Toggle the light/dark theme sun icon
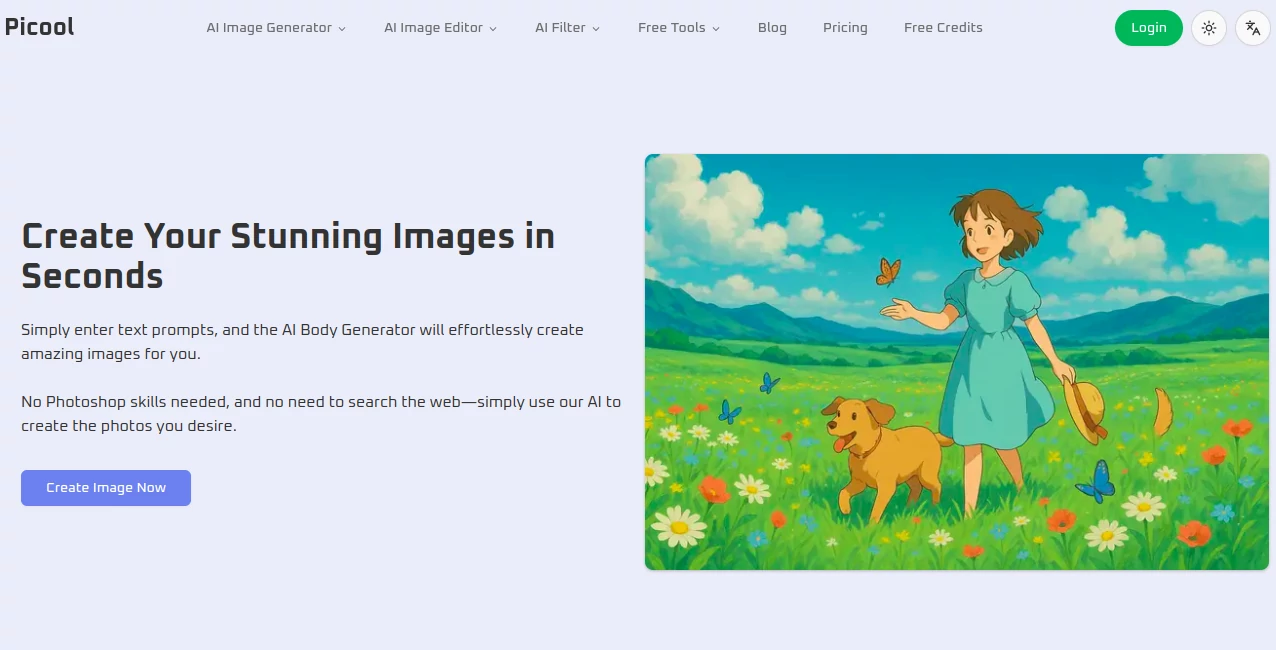The image size is (1276, 650). 1209,28
